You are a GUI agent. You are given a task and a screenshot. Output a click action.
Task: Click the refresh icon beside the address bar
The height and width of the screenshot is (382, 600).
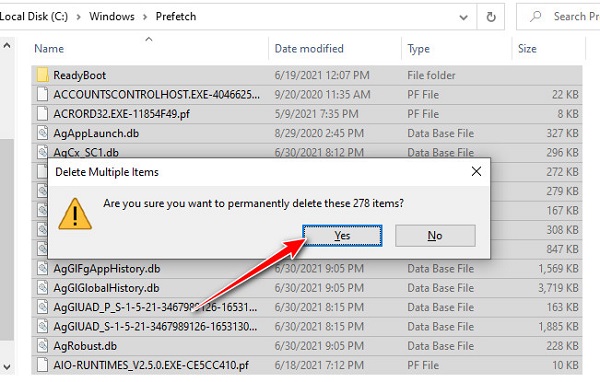(491, 16)
